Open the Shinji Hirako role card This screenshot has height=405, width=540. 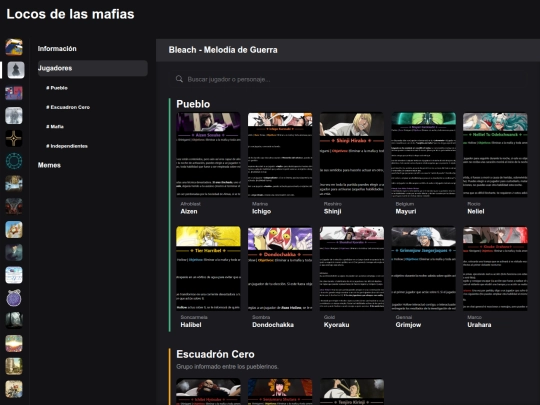(352, 155)
